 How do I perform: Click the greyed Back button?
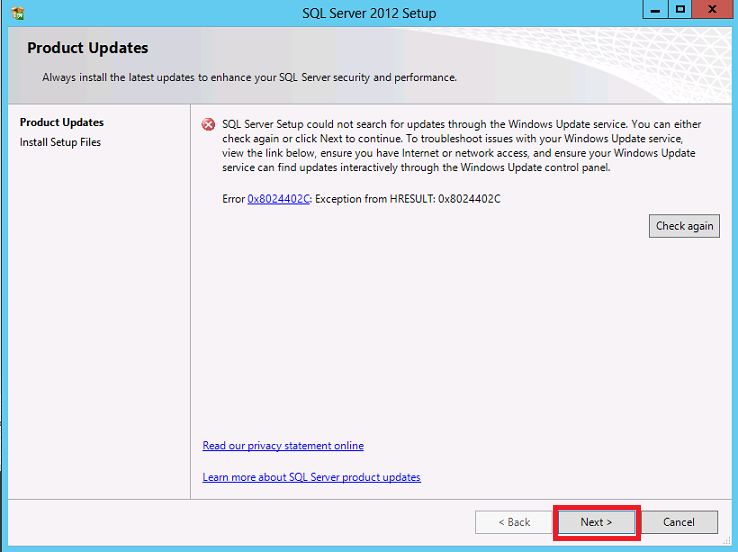point(514,522)
